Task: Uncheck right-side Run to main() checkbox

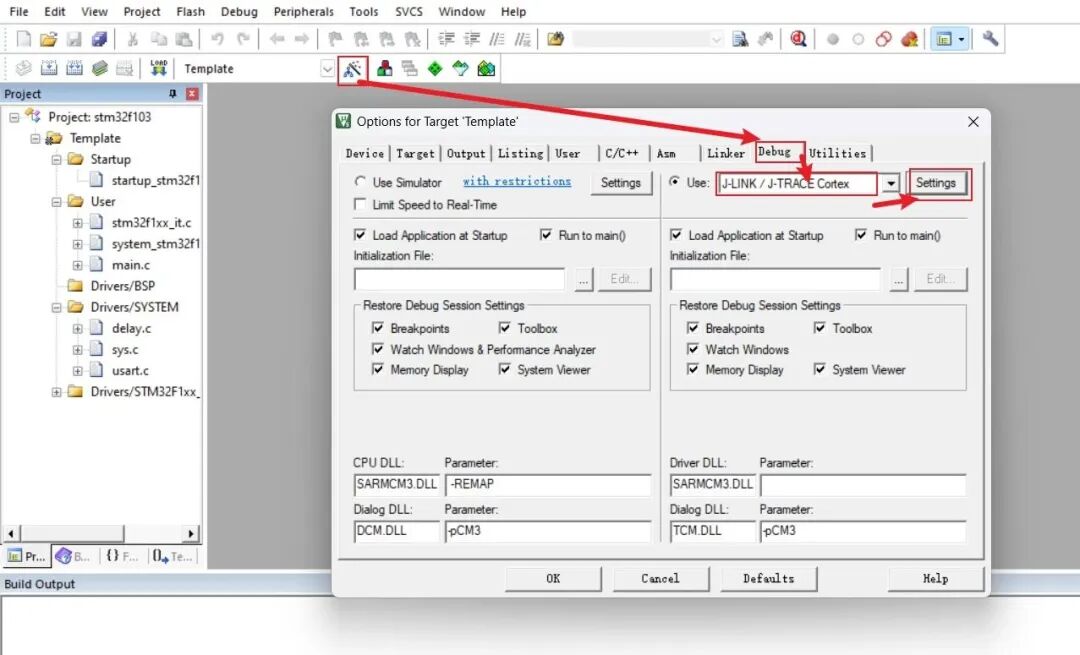Action: 861,236
